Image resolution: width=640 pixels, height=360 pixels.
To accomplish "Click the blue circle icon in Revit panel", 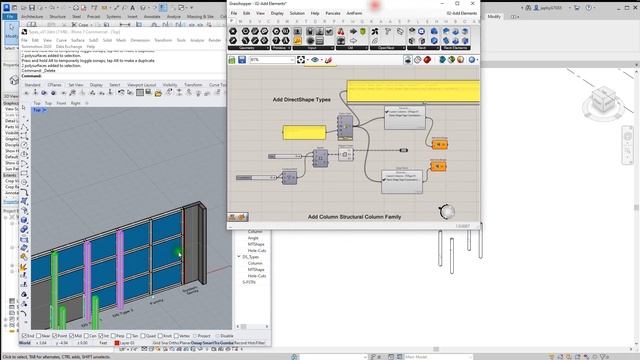I will [x=422, y=31].
